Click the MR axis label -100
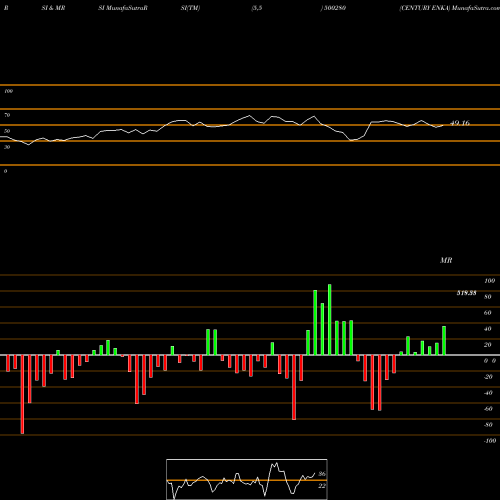The height and width of the screenshot is (500, 500). 490,441
